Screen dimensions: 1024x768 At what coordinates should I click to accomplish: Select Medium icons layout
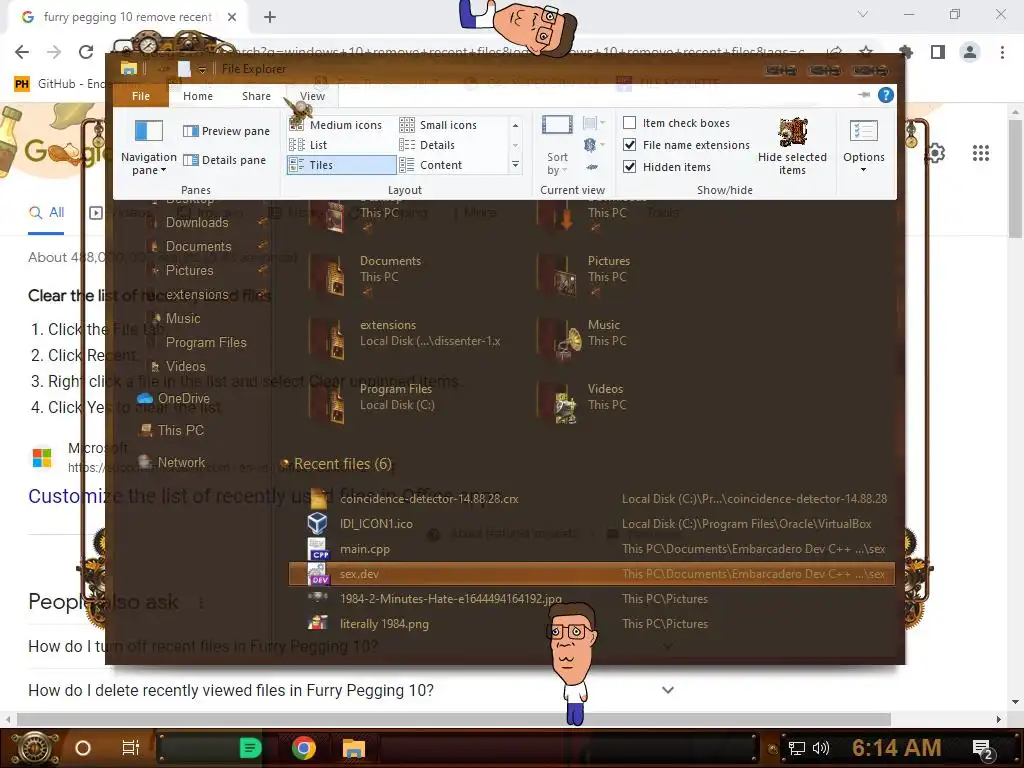pos(336,125)
